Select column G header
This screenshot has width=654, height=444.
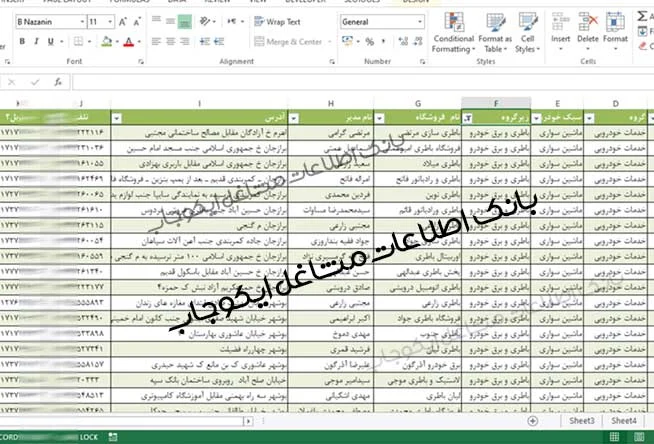tap(418, 103)
